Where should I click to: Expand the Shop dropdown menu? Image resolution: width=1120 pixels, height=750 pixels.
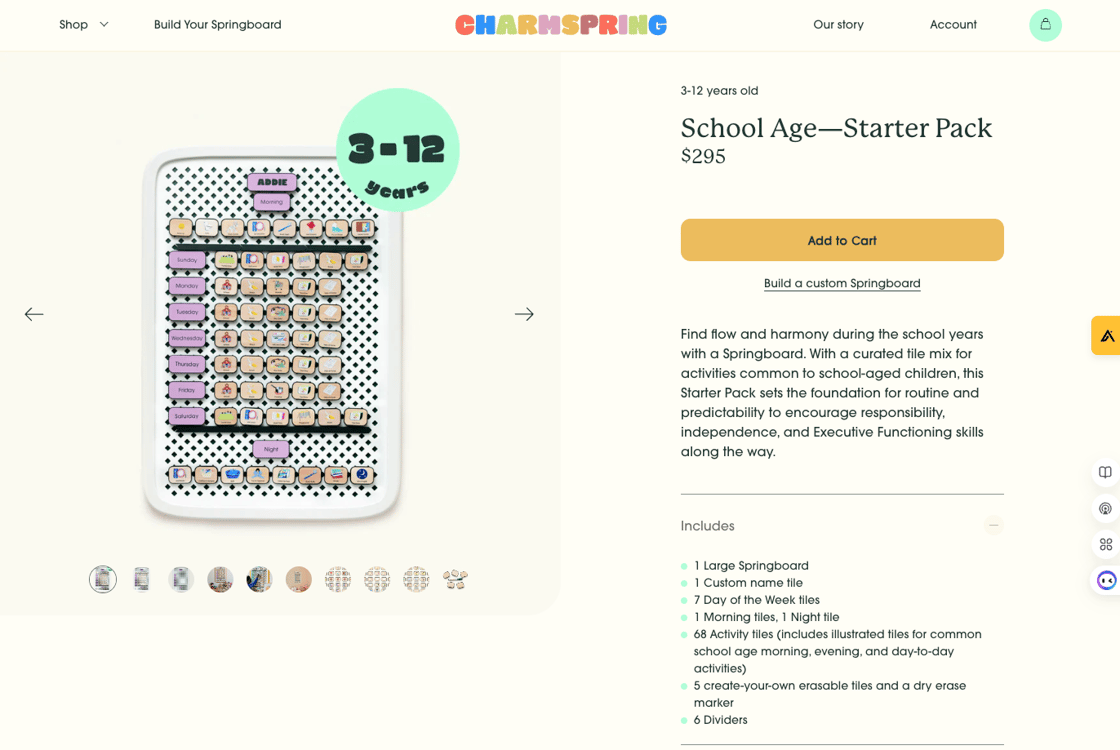click(x=83, y=25)
